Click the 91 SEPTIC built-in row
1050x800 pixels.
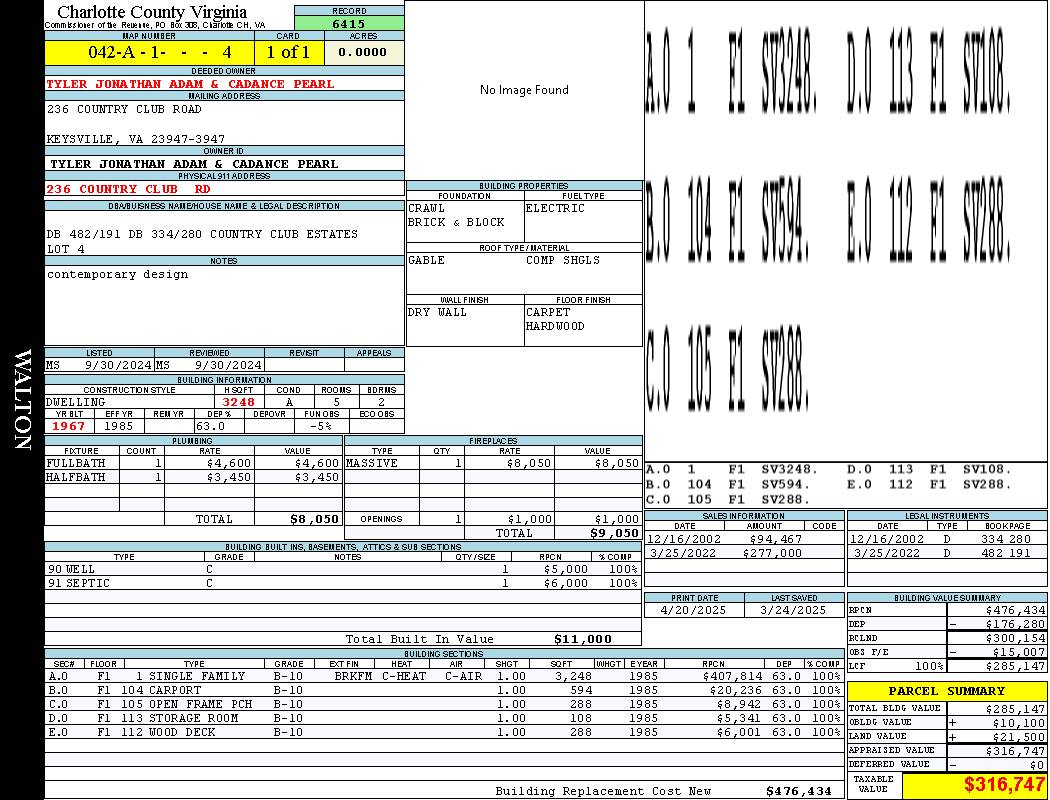(343, 584)
